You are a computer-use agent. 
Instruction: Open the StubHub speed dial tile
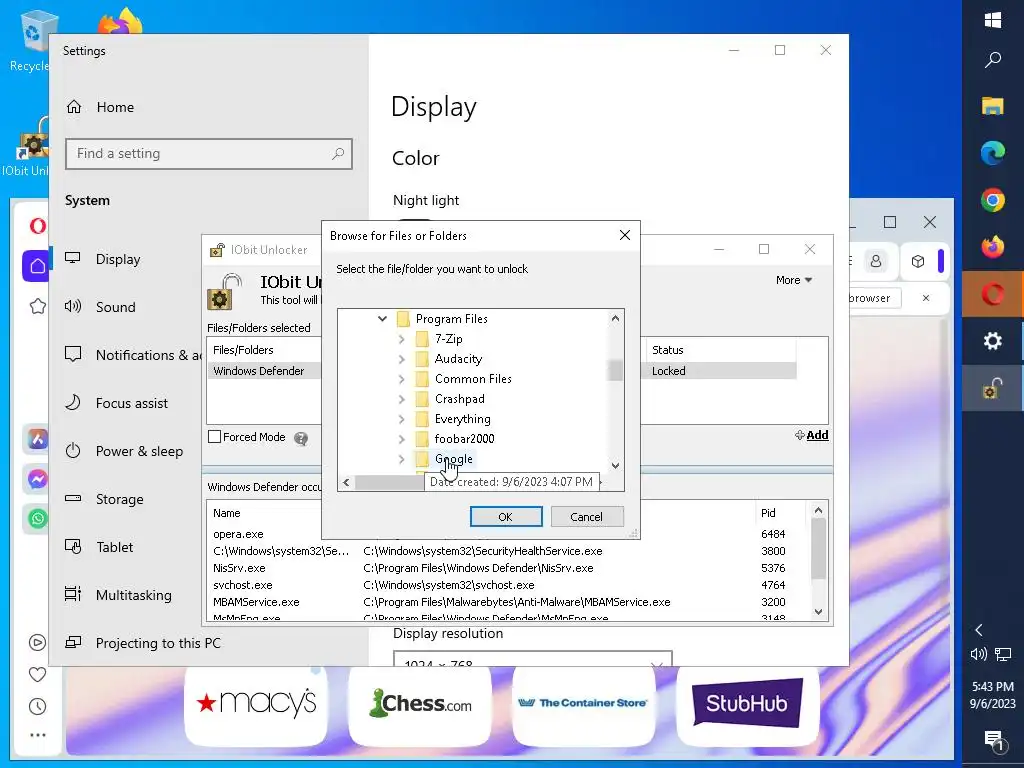747,704
